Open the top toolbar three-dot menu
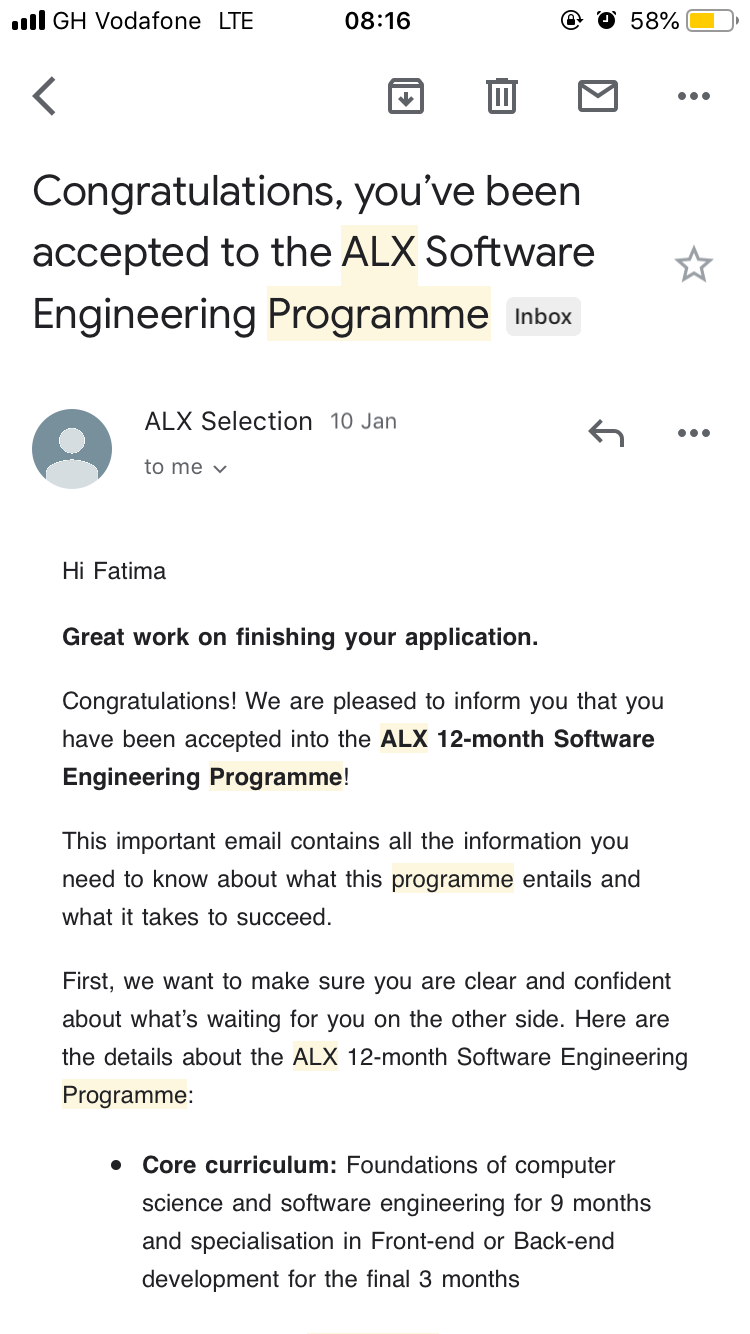 (694, 97)
